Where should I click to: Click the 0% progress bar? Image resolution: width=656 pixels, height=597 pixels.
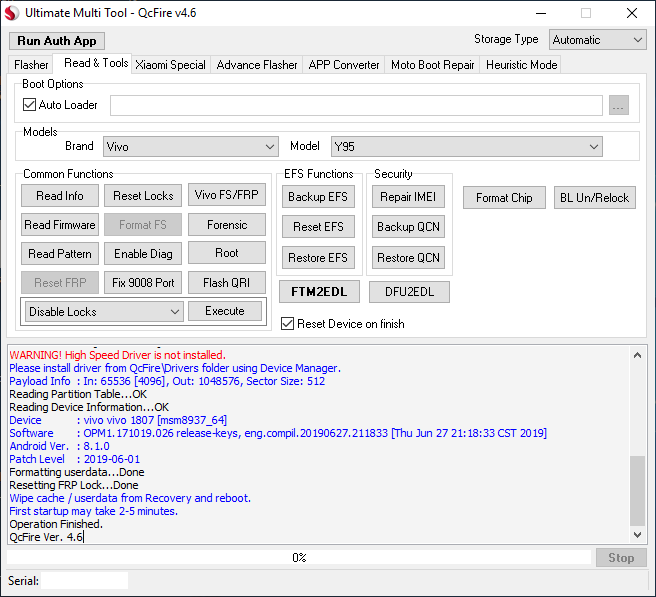299,558
